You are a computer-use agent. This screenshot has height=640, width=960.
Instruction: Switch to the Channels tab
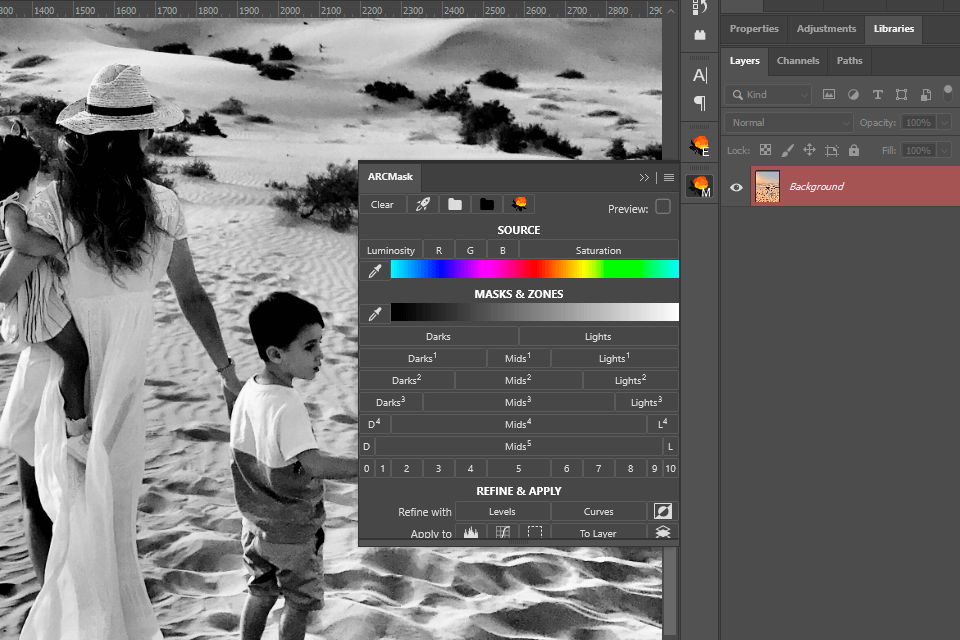(798, 60)
